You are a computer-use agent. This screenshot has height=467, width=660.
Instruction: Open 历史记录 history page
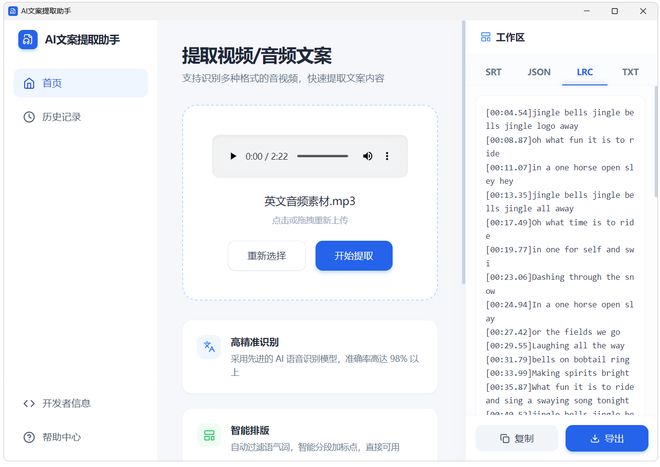[81, 117]
